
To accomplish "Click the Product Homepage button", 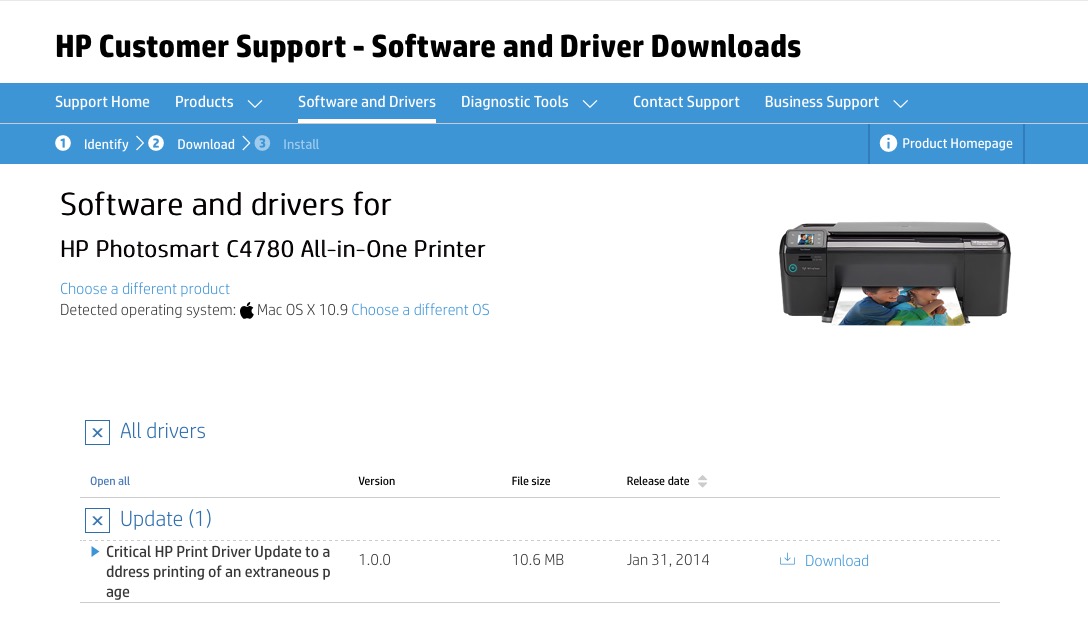I will pos(946,144).
